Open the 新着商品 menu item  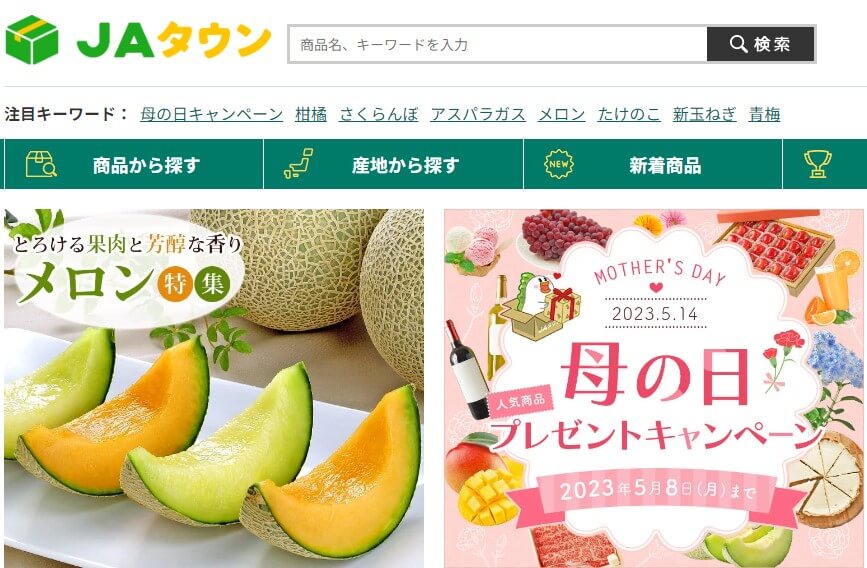(653, 164)
